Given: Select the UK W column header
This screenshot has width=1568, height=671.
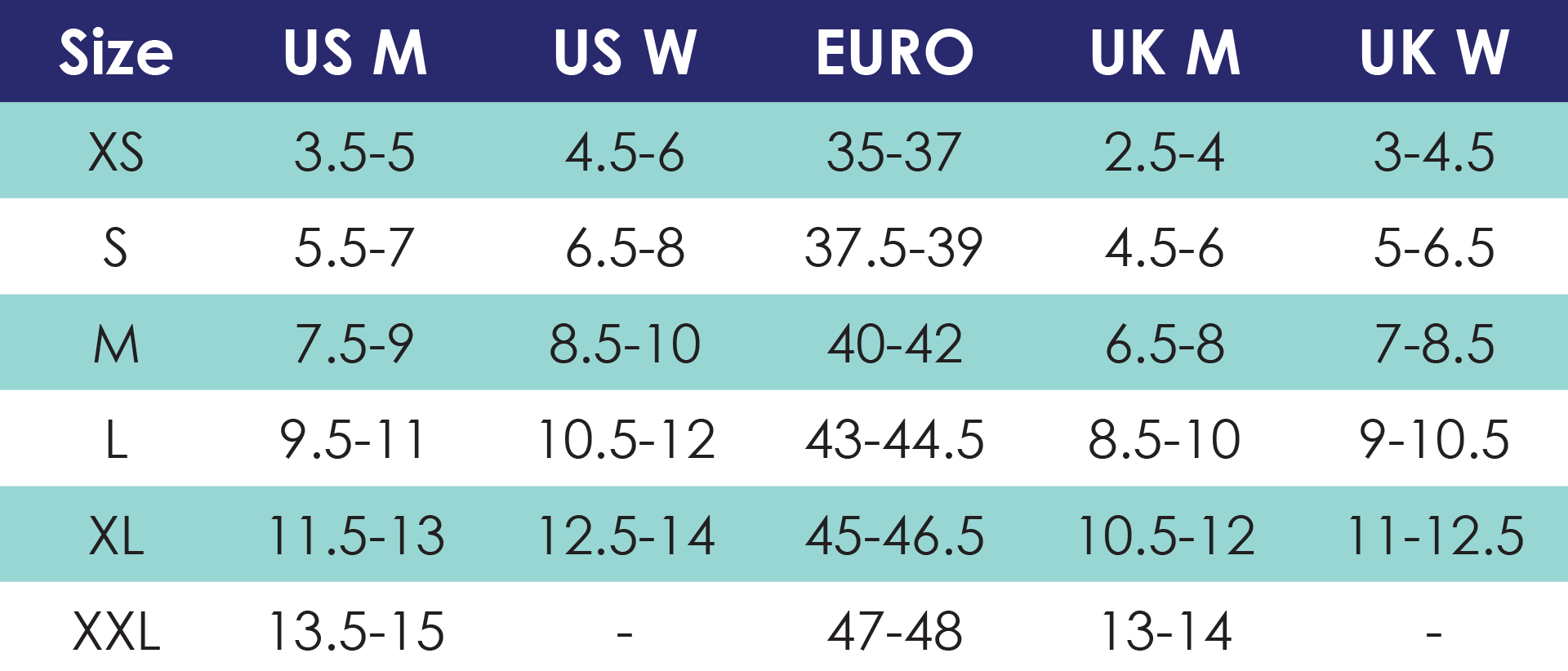Looking at the screenshot, I should point(1434,53).
